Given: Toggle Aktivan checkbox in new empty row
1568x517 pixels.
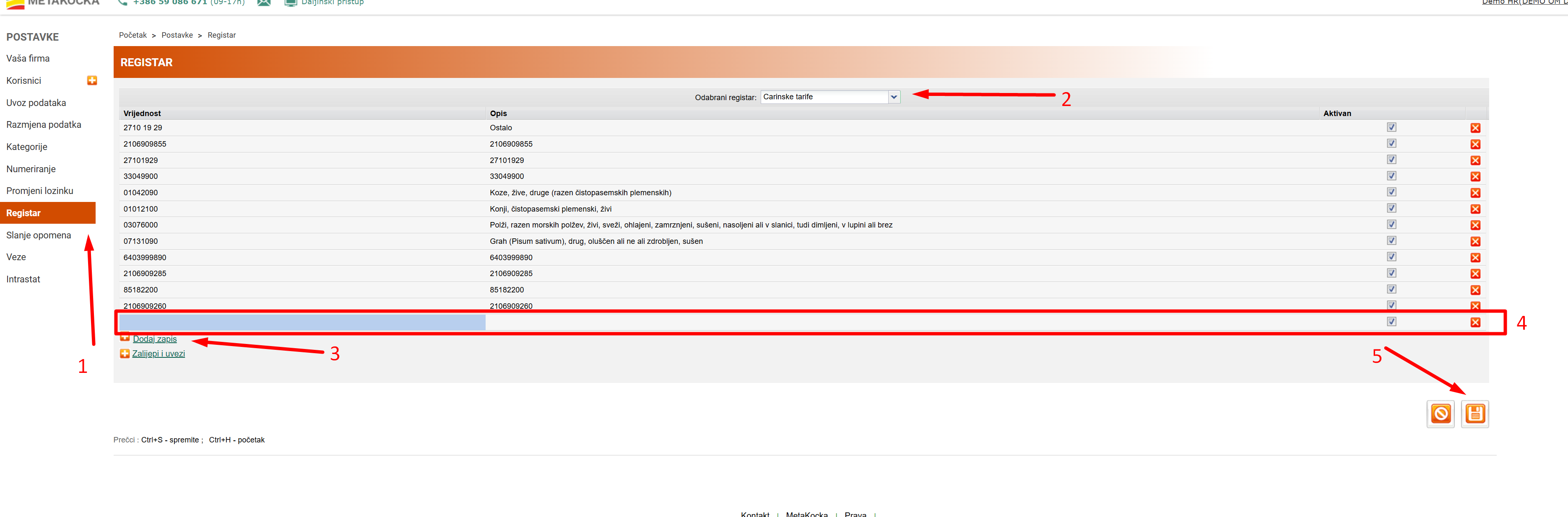Looking at the screenshot, I should 1391,322.
